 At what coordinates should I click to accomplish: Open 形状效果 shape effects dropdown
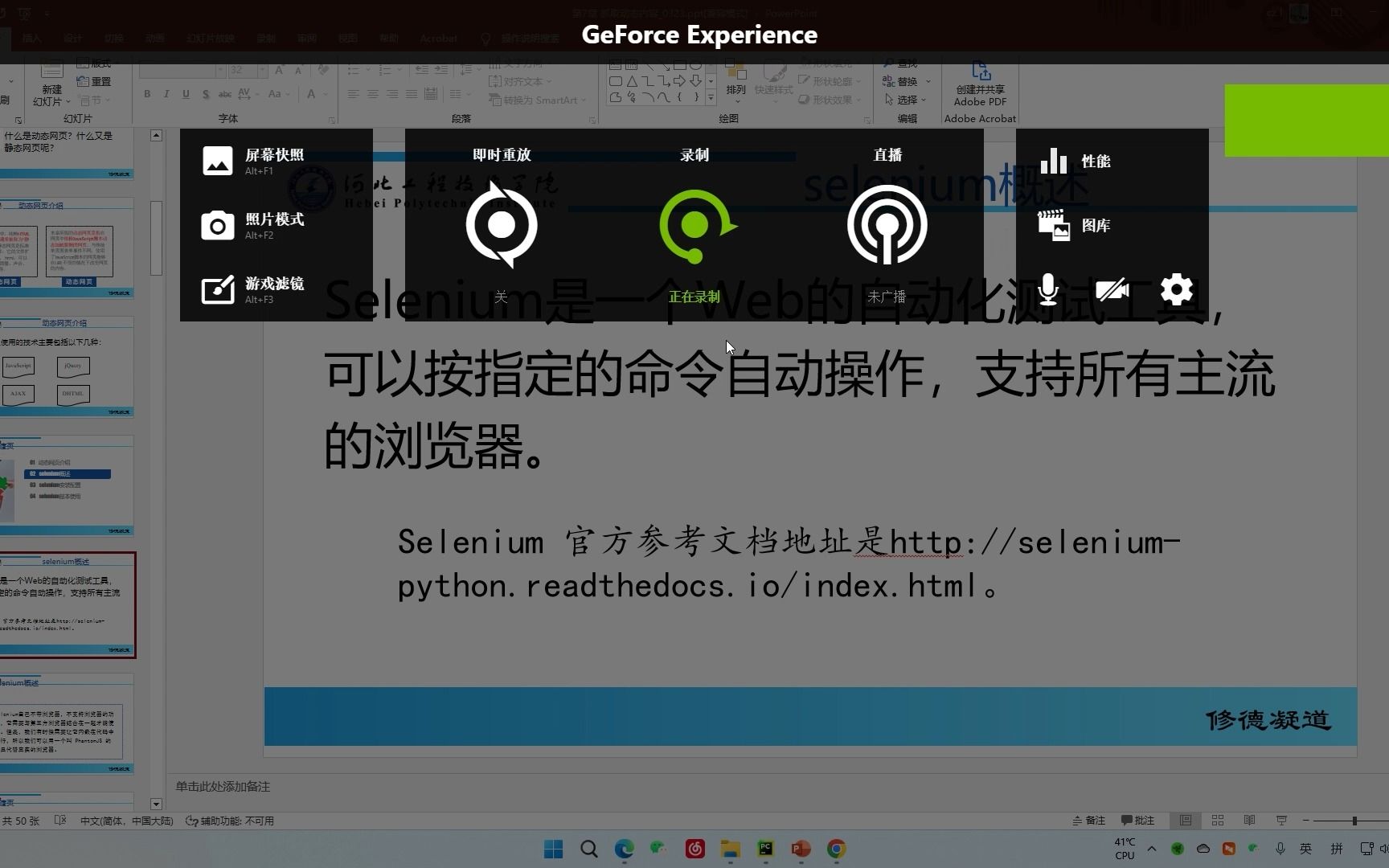point(830,100)
